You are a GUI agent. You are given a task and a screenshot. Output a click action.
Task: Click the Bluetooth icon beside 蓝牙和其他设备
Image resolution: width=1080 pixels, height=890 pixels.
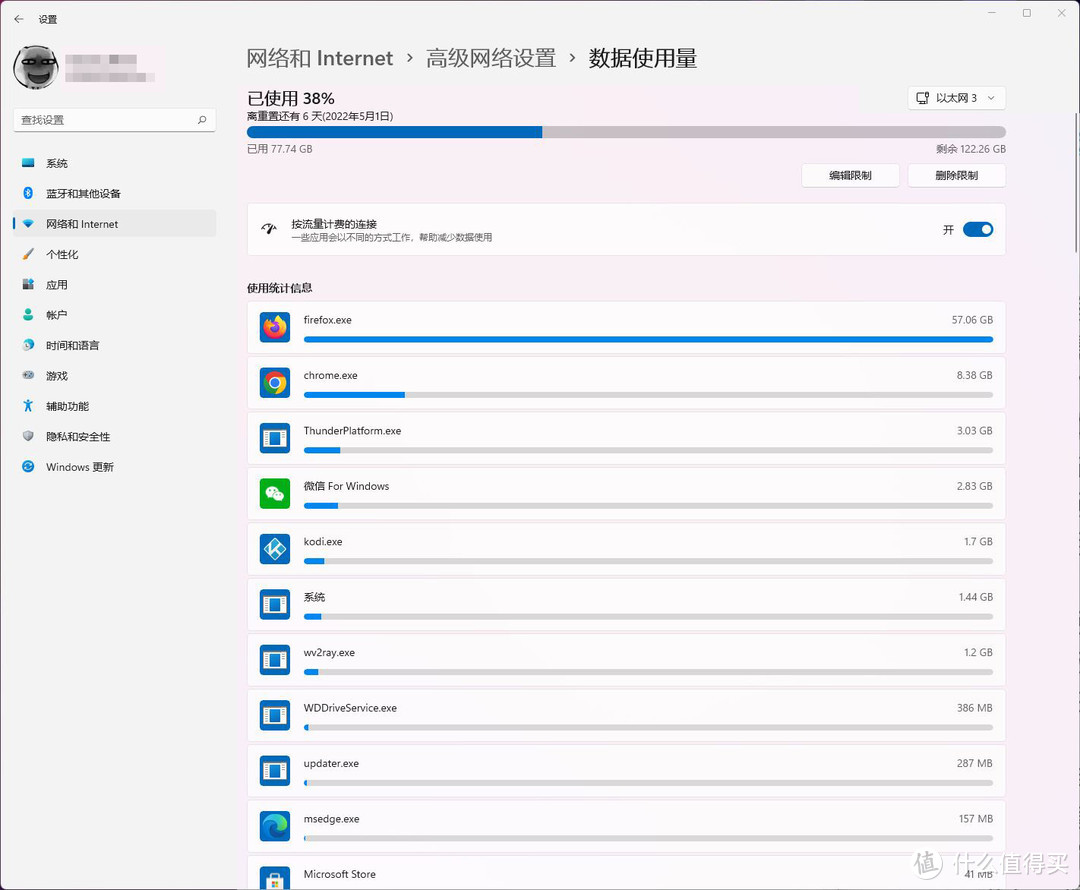click(28, 193)
